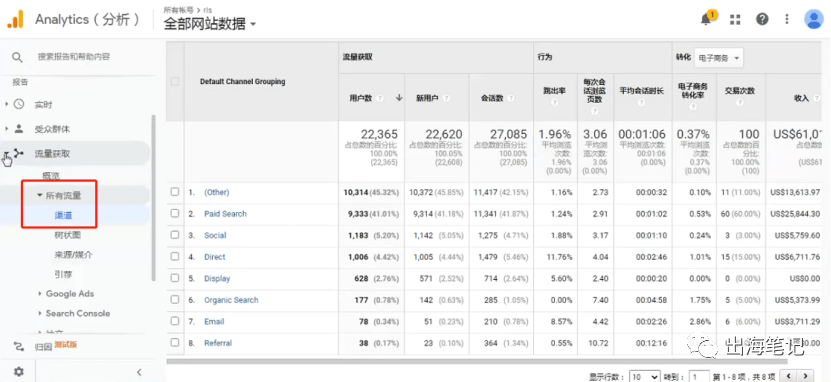Toggle the select-all checkbox in table header
This screenshot has width=831, height=382.
click(x=175, y=82)
